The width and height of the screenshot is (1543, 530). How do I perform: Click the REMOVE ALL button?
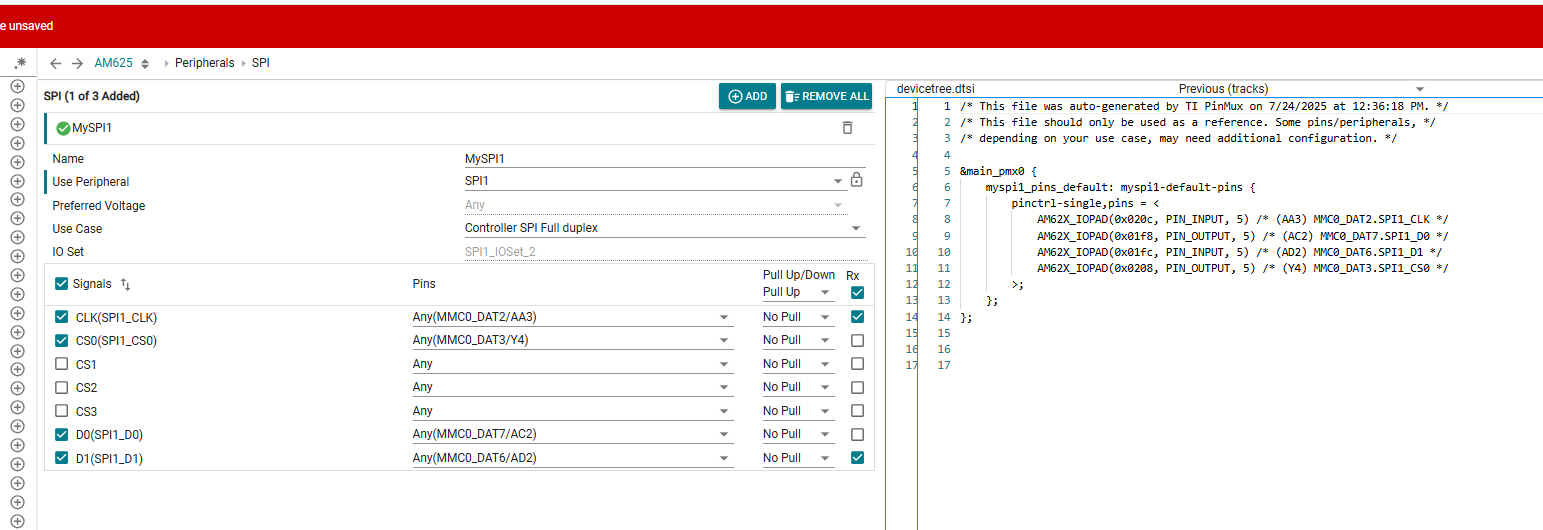point(826,96)
